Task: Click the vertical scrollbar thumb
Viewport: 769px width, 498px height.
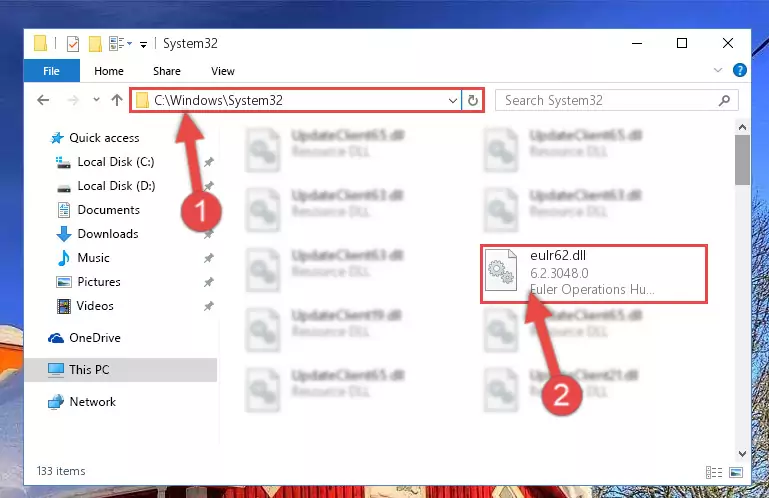Action: 743,160
